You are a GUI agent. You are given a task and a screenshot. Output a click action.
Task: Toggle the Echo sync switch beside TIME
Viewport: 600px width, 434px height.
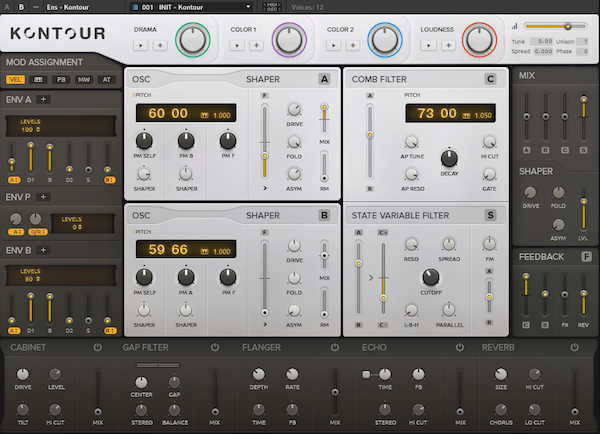[366, 374]
